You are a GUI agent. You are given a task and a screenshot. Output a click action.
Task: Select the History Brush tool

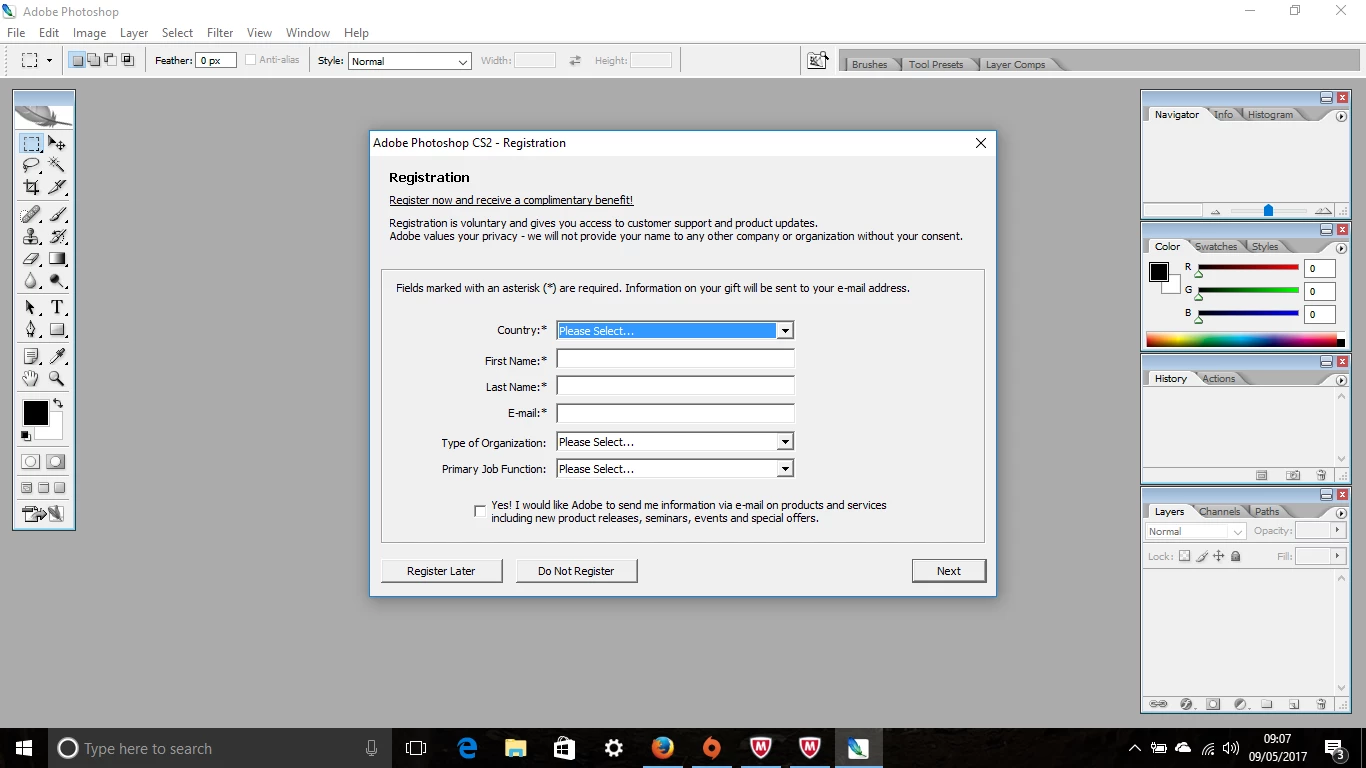coord(57,237)
